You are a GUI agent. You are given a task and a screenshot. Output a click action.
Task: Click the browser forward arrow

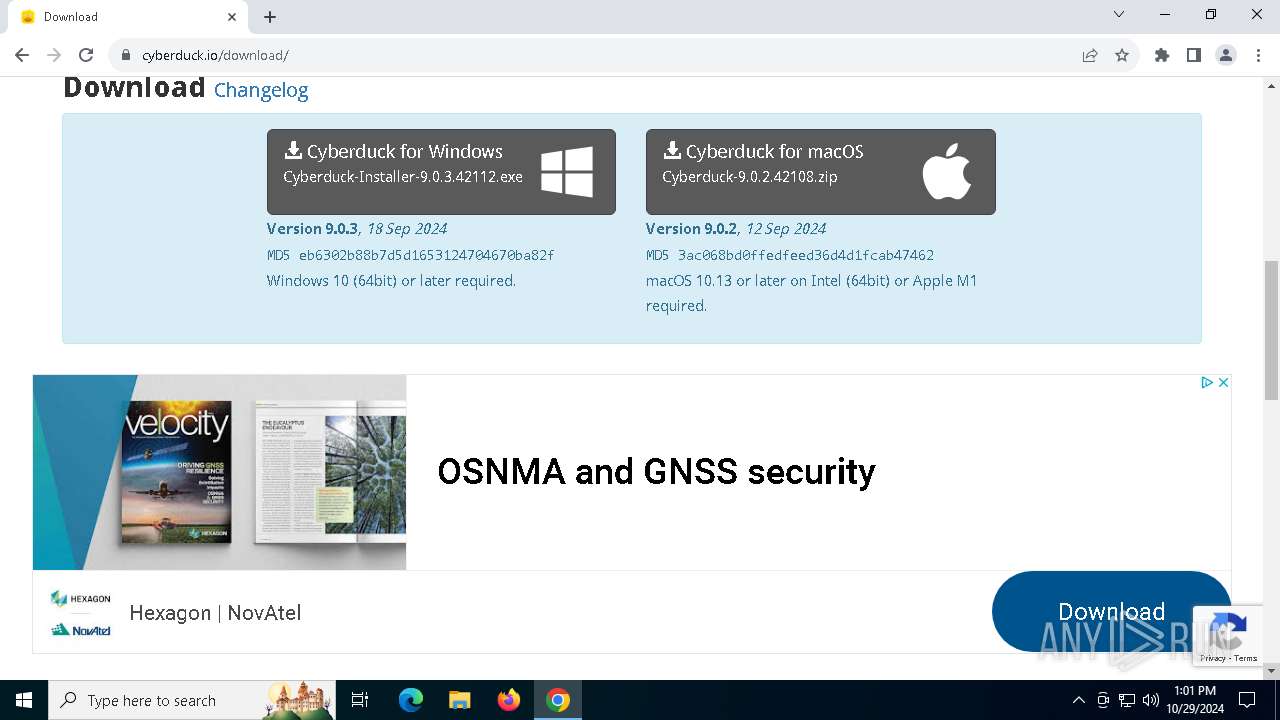(x=54, y=56)
